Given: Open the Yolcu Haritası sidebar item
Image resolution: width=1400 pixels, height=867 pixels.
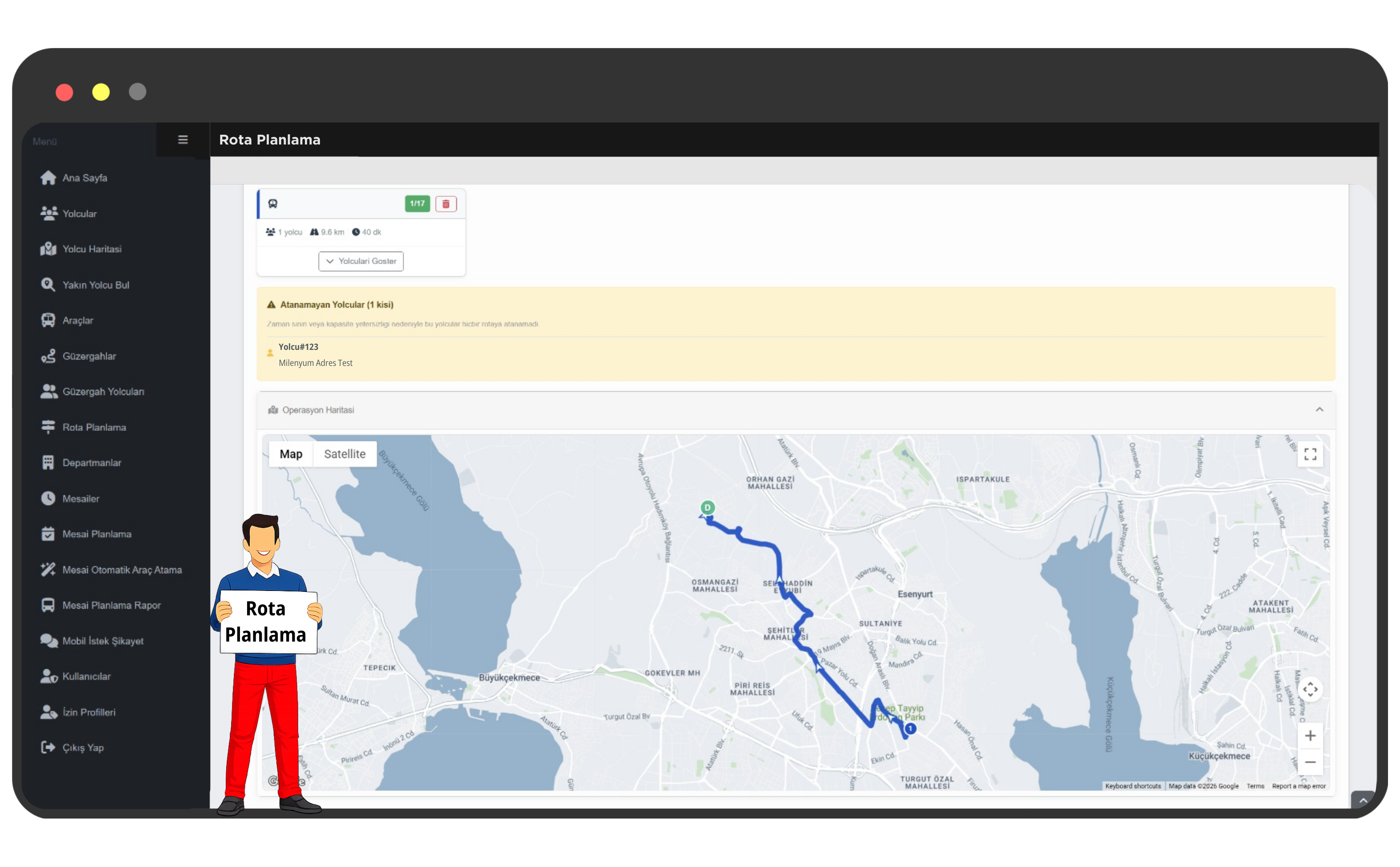Looking at the screenshot, I should (x=92, y=249).
